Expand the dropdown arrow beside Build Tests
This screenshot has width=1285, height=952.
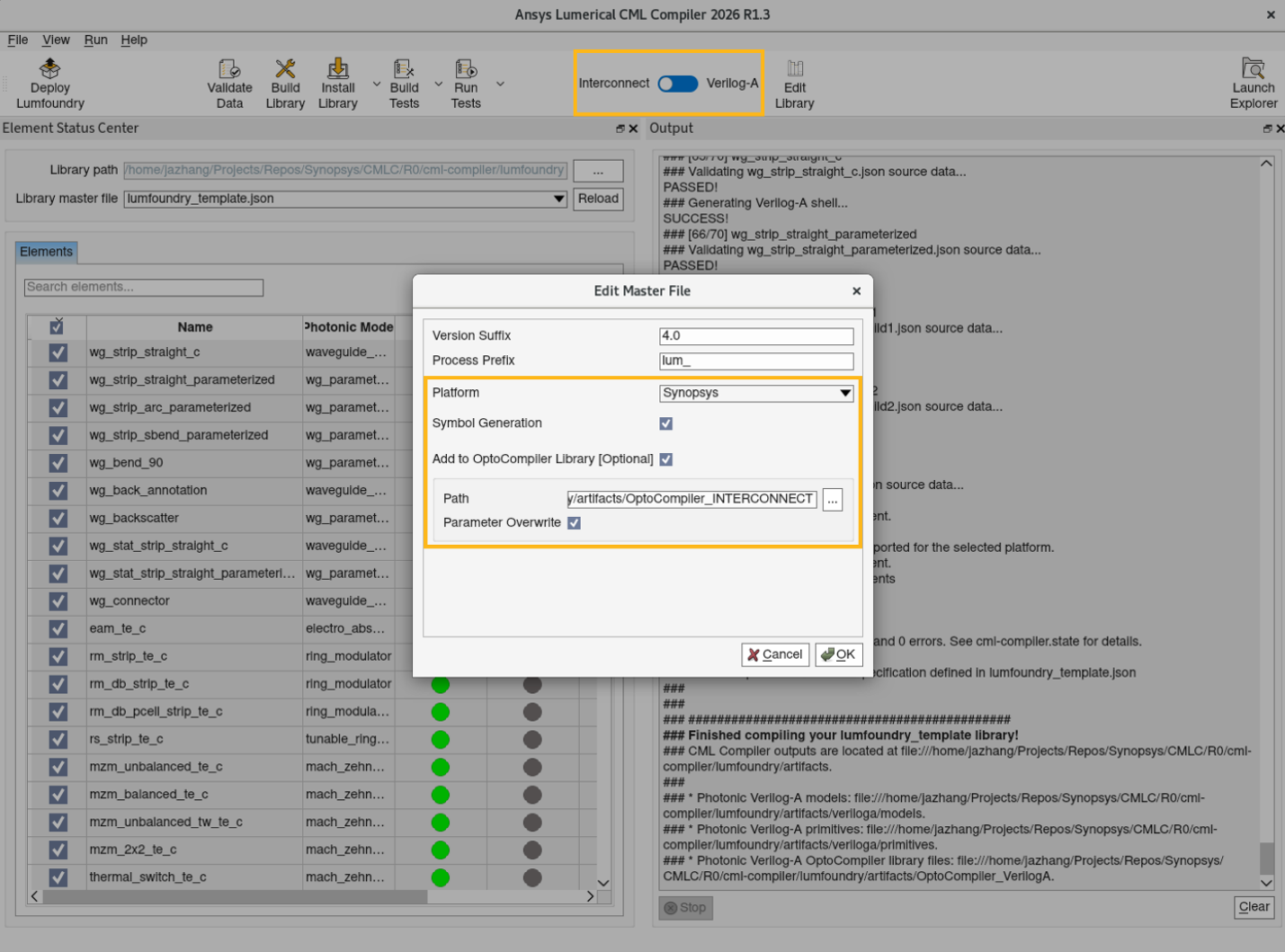point(438,84)
